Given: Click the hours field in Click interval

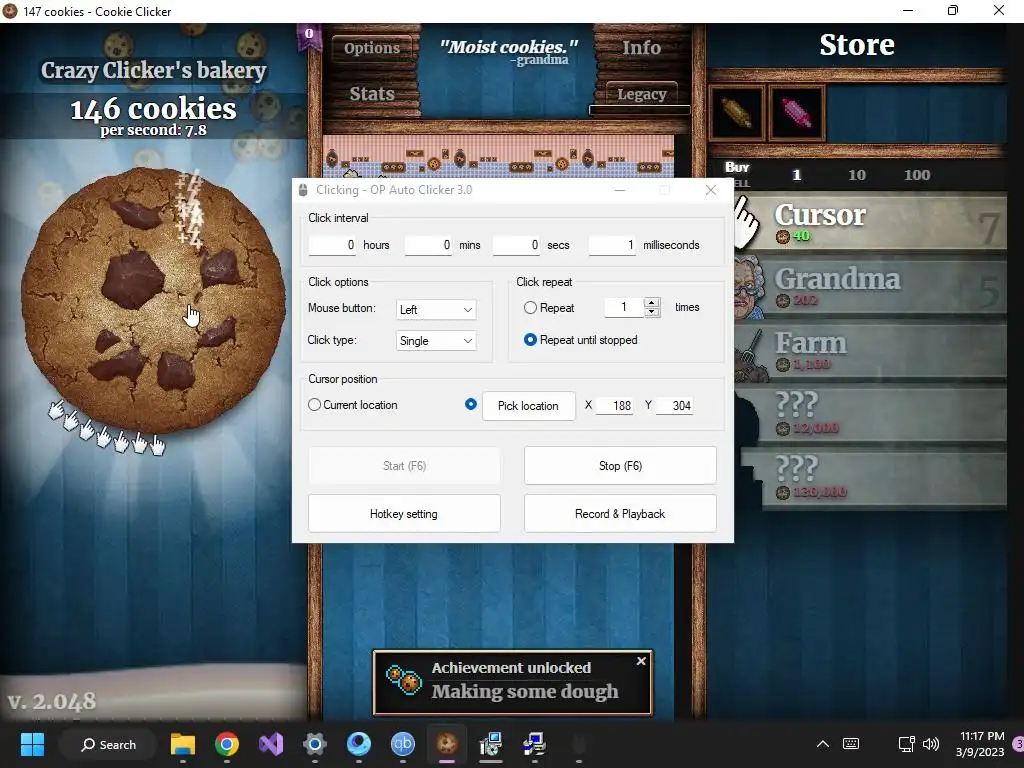Looking at the screenshot, I should 332,245.
